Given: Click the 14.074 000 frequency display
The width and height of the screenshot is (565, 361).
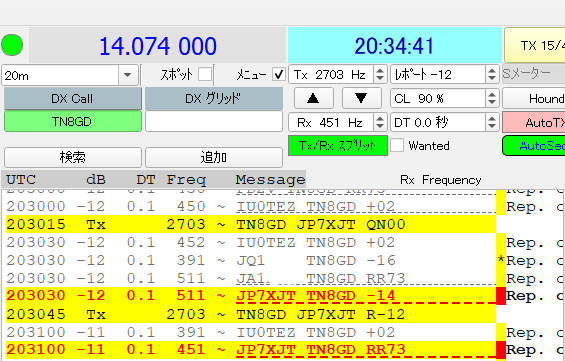Looking at the screenshot, I should click(x=158, y=46).
